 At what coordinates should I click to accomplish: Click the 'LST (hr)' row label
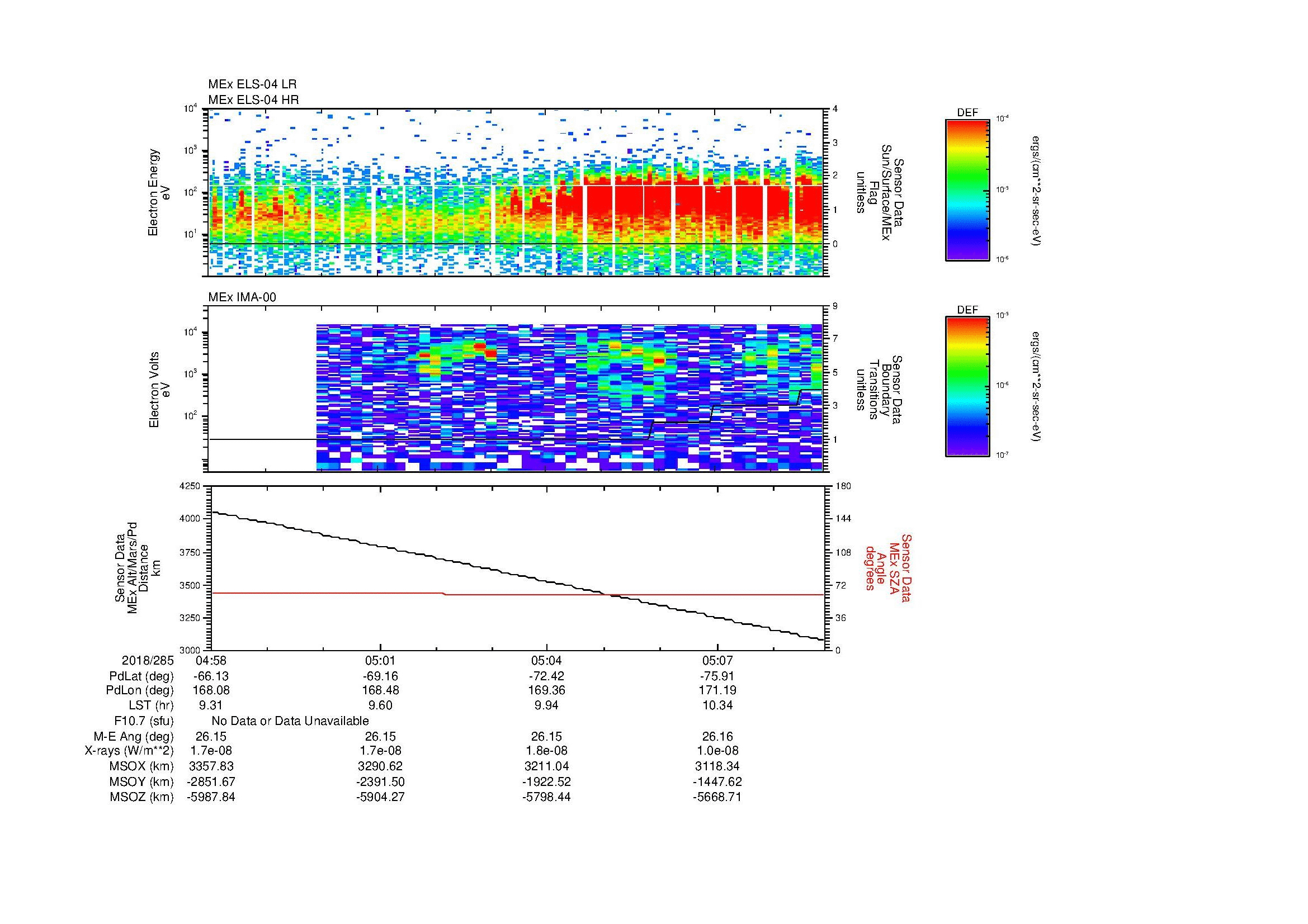coord(150,705)
